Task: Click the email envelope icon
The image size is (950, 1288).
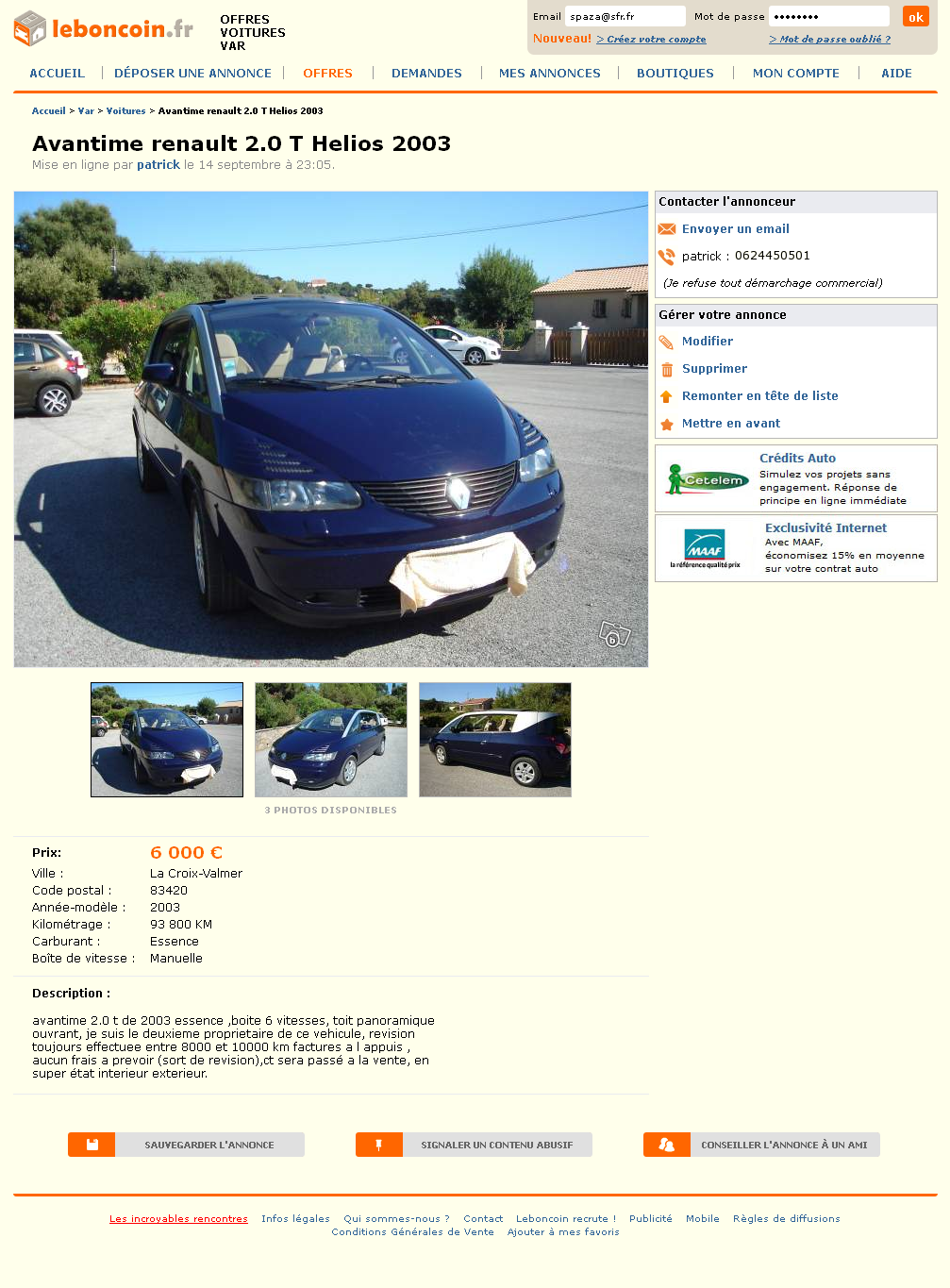Action: (x=667, y=229)
